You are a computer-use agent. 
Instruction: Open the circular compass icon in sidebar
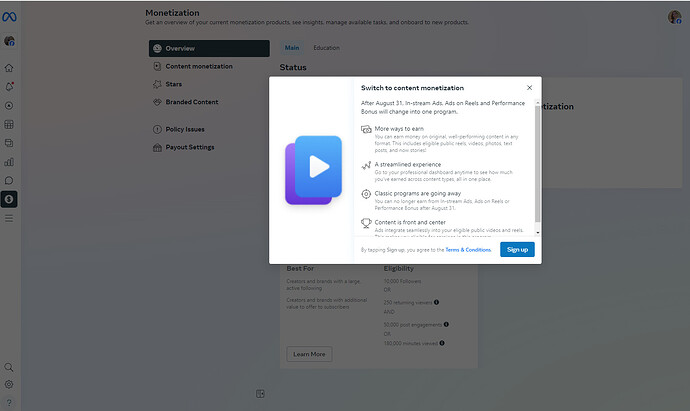[9, 106]
